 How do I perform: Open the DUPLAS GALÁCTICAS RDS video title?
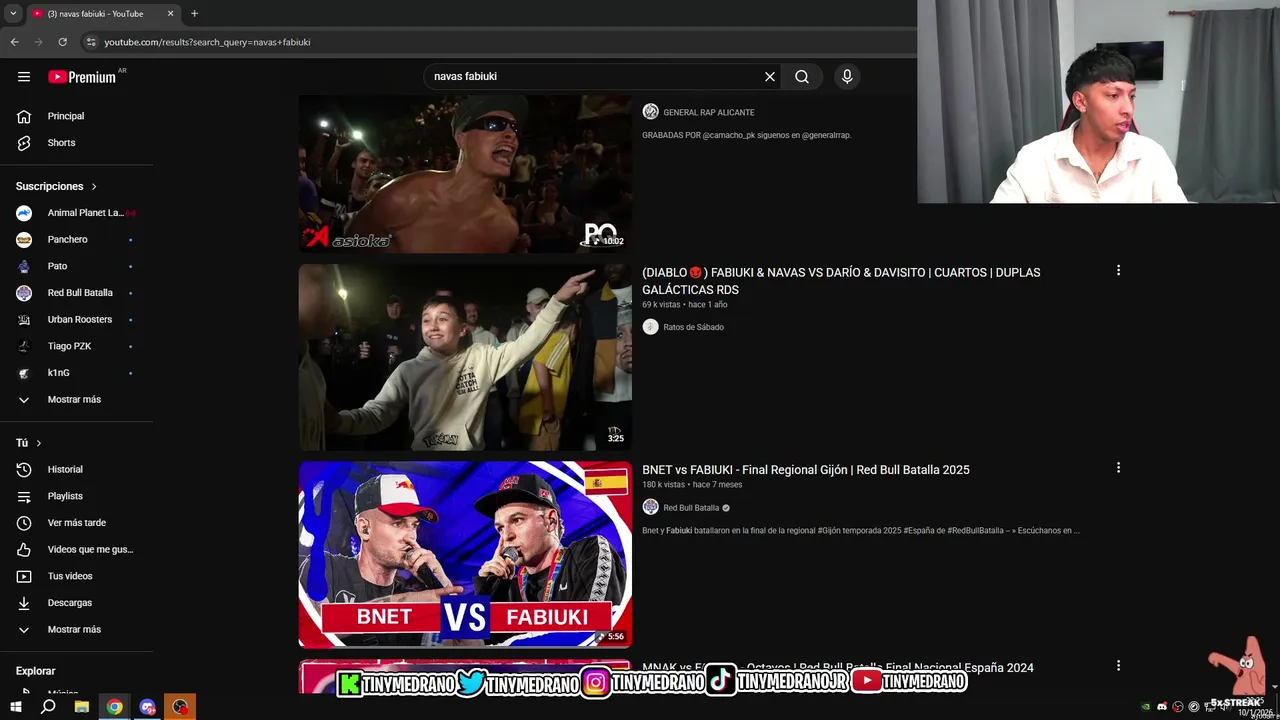point(841,281)
